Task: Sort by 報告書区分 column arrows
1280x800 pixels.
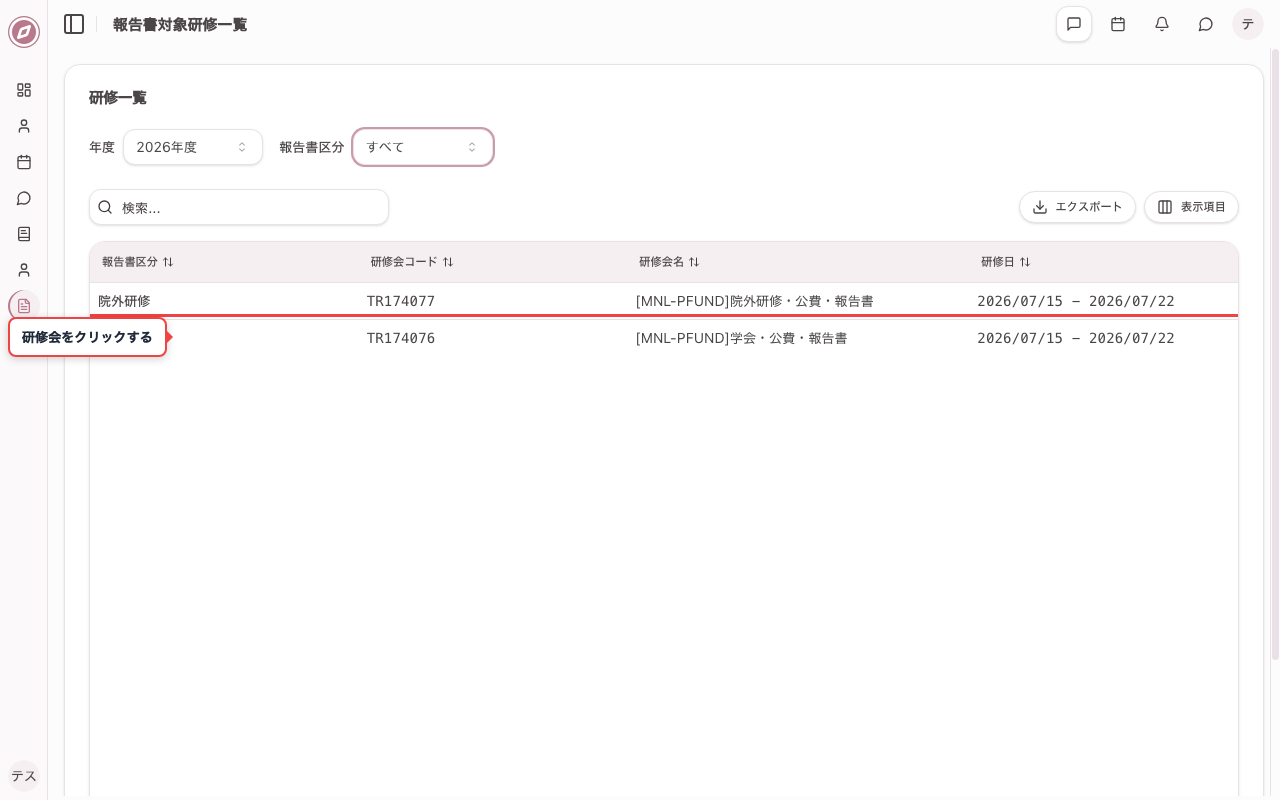Action: coord(168,262)
